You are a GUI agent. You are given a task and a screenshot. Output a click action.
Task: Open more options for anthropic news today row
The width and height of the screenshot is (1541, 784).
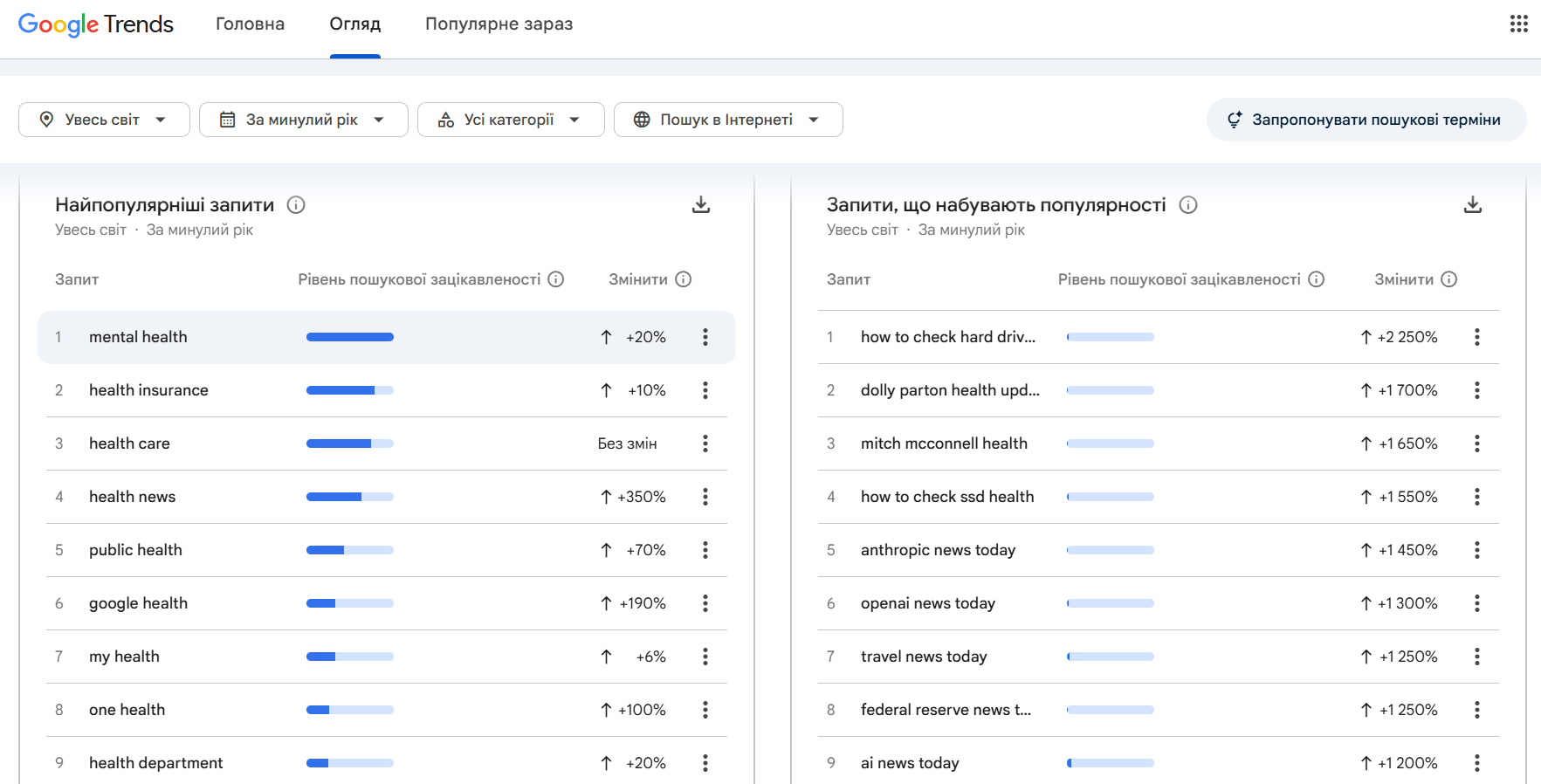(x=1477, y=550)
